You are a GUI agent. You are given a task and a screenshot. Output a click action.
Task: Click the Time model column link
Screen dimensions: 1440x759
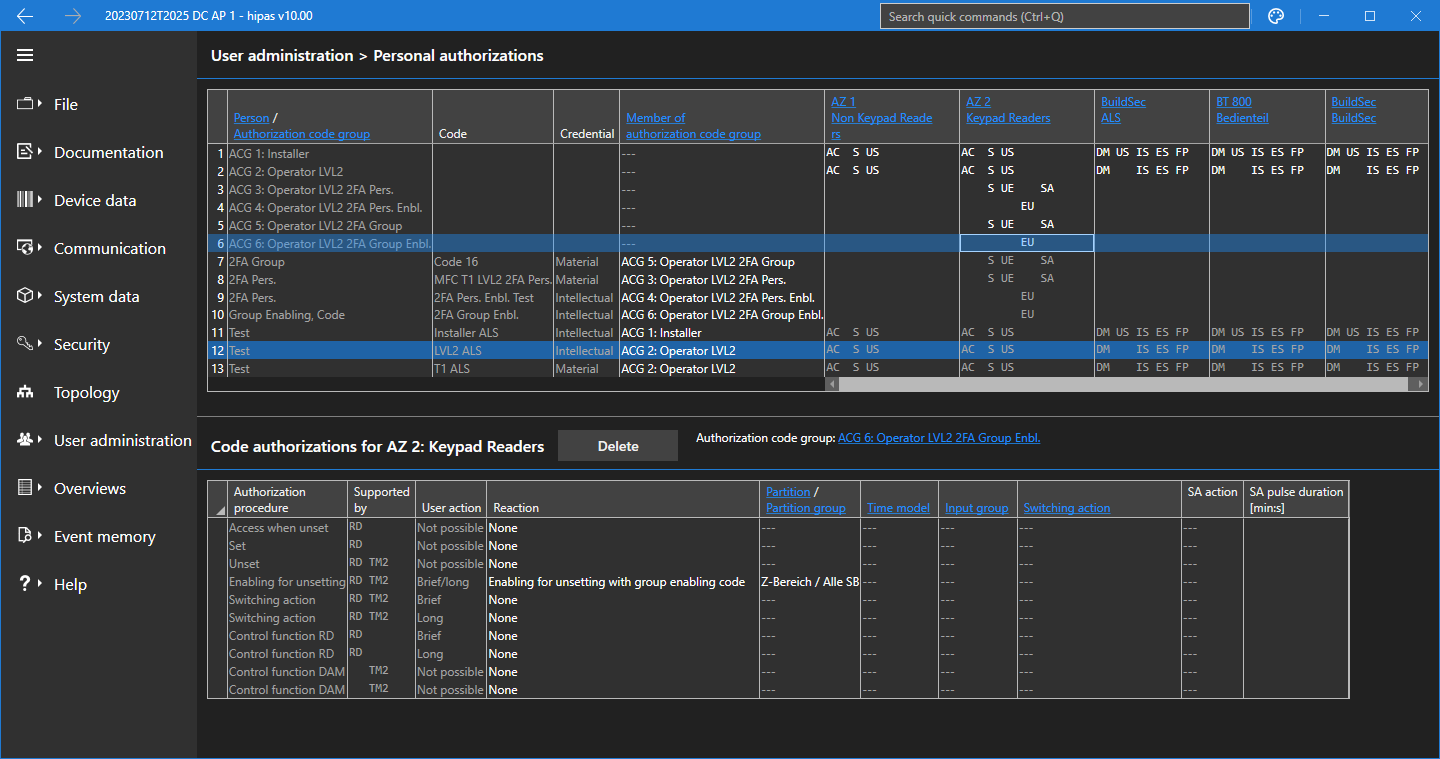pyautogui.click(x=898, y=508)
